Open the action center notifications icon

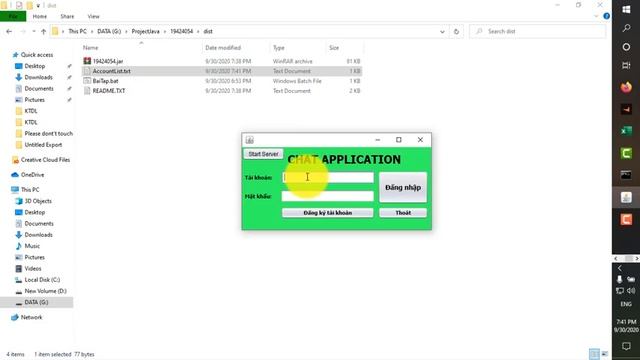pyautogui.click(x=626, y=346)
